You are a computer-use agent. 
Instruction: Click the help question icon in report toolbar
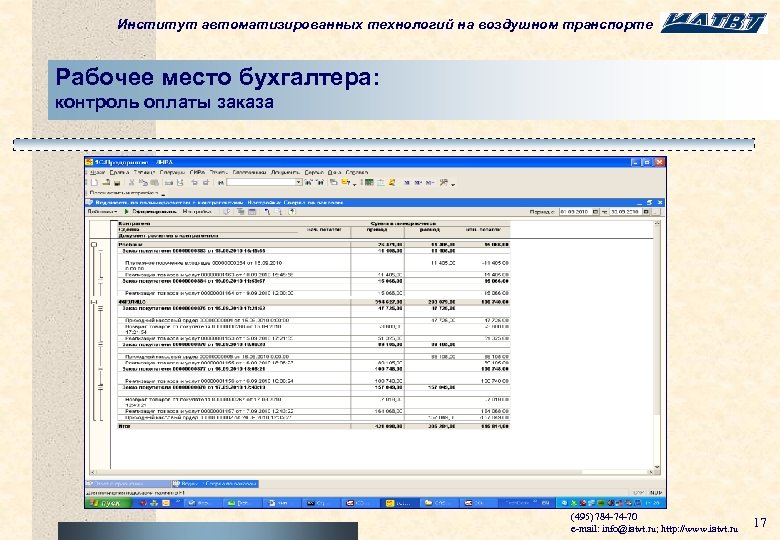[292, 212]
